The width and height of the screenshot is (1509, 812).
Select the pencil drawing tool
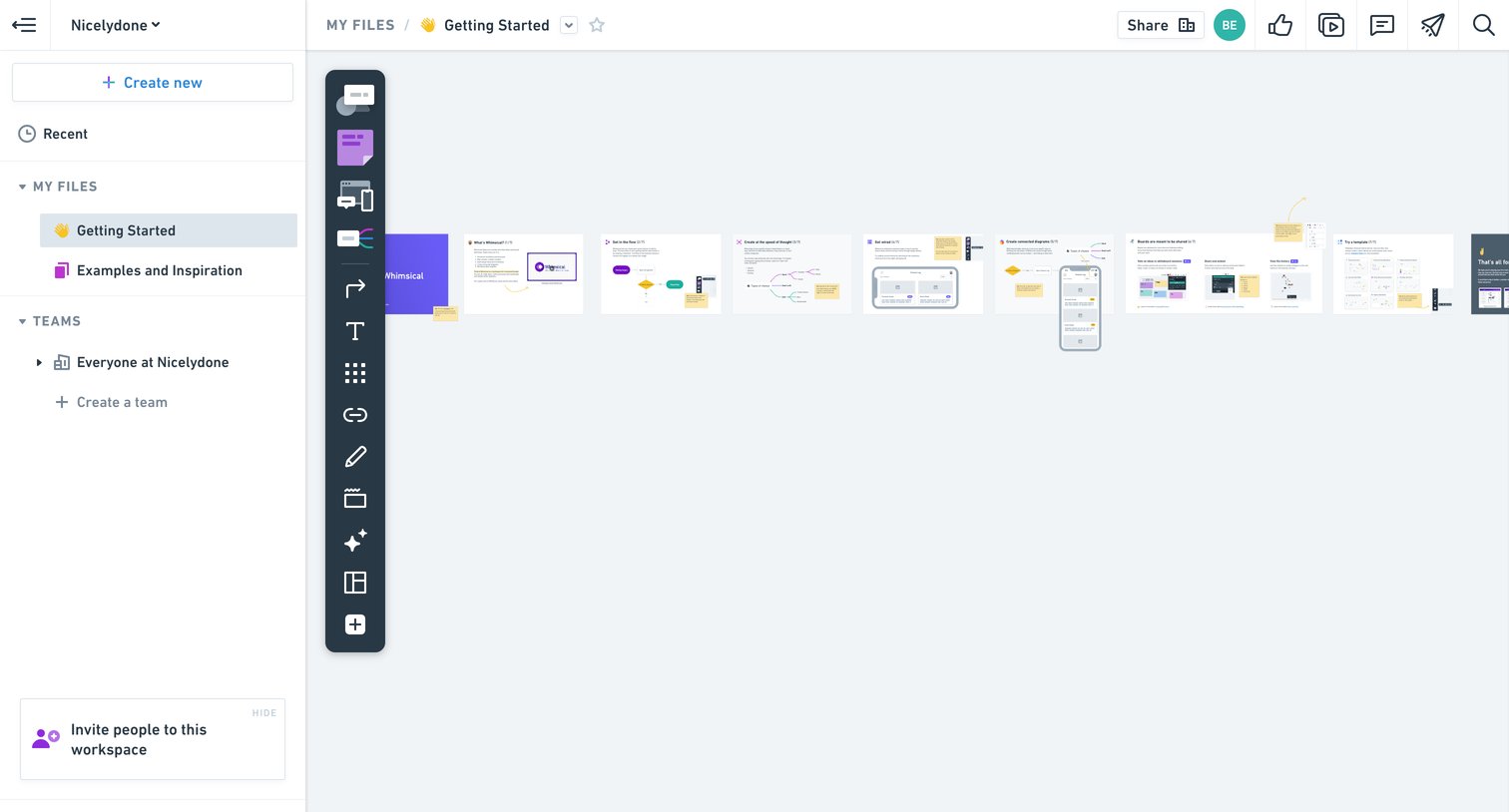355,457
